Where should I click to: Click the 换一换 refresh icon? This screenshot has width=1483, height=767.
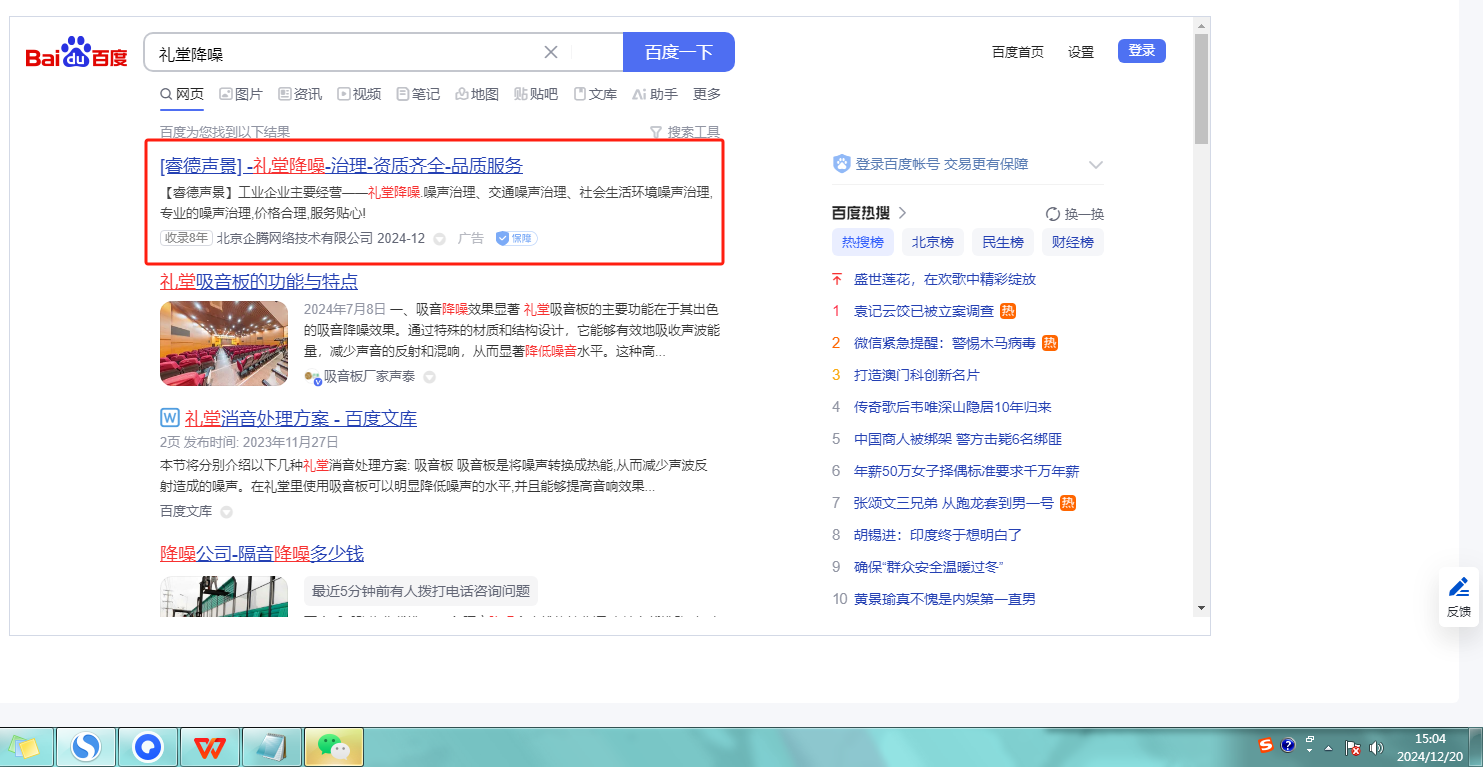[x=1052, y=213]
